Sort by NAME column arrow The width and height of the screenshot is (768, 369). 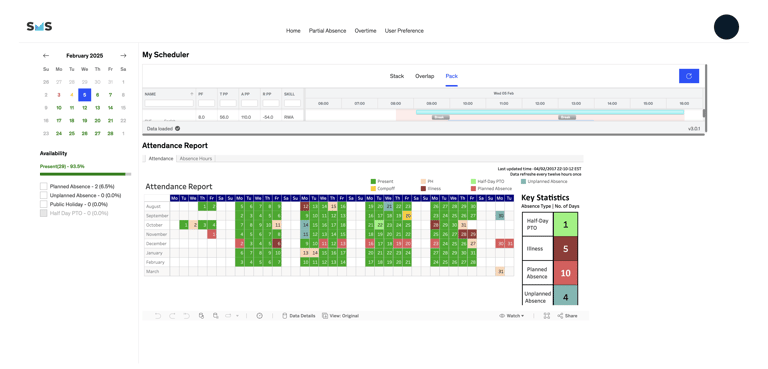[x=192, y=94]
